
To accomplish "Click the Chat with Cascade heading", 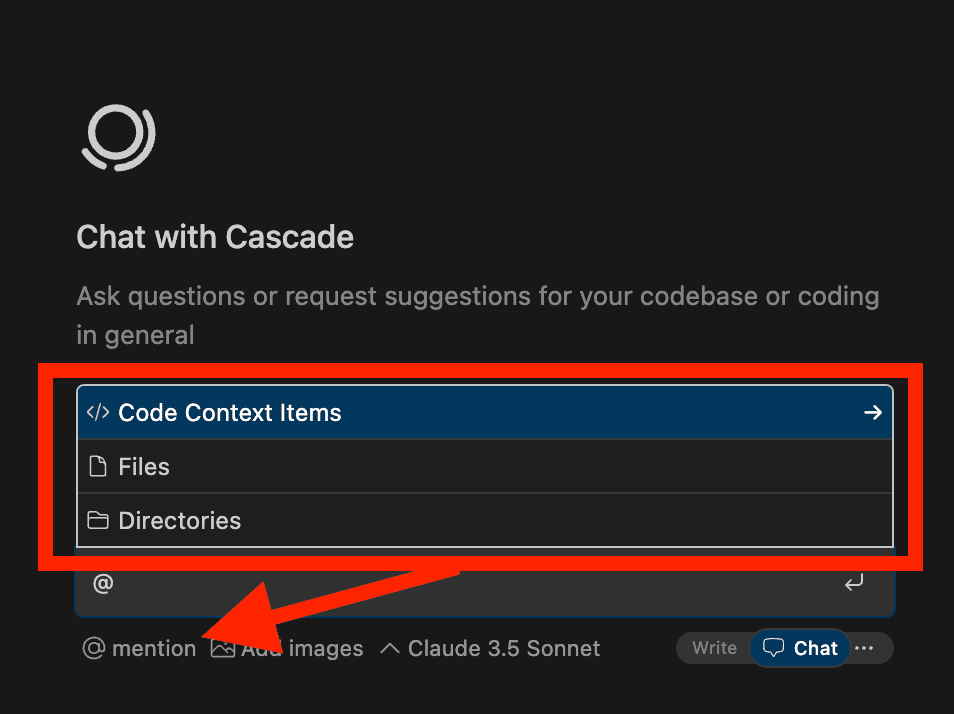I will [x=215, y=237].
